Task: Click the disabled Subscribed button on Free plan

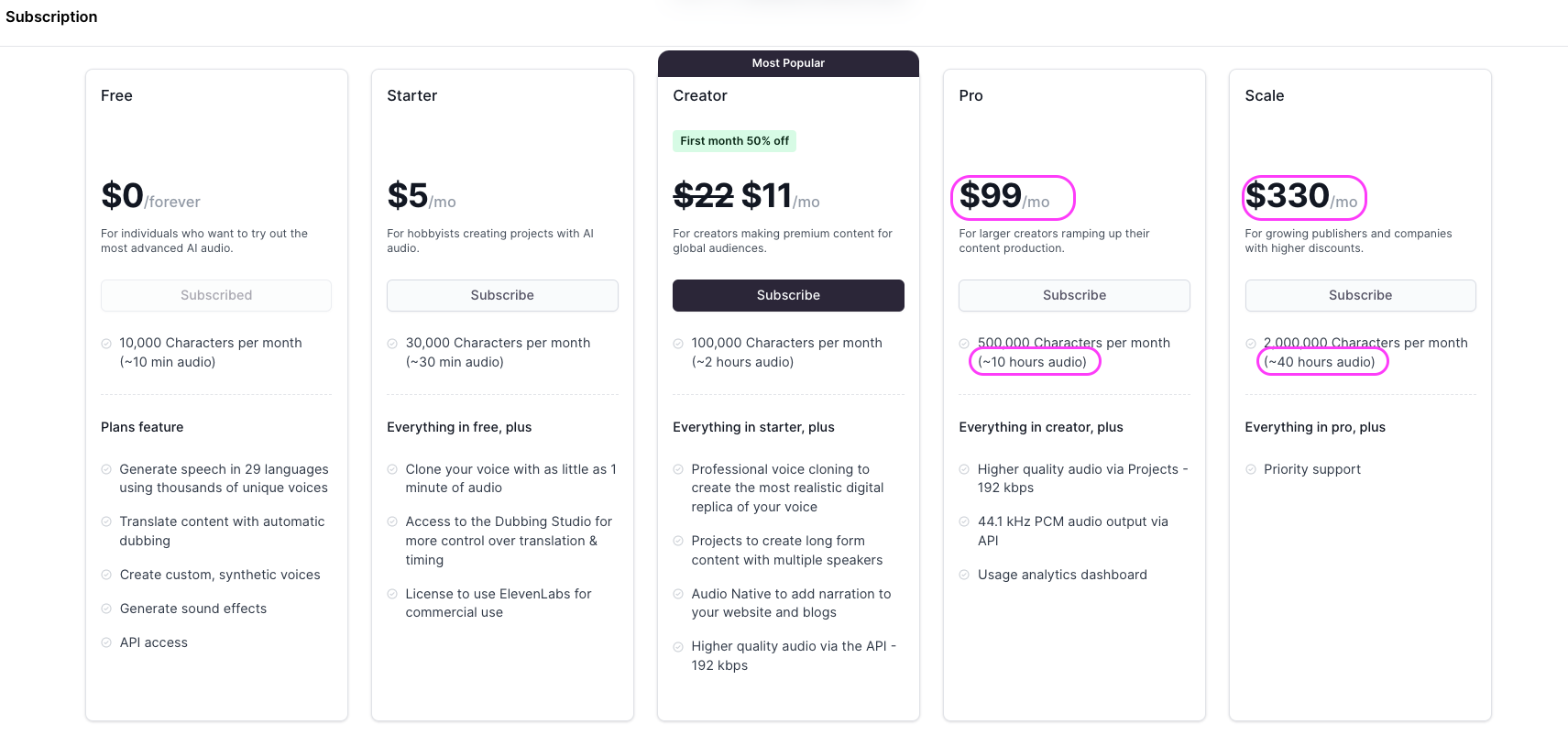Action: [x=216, y=295]
